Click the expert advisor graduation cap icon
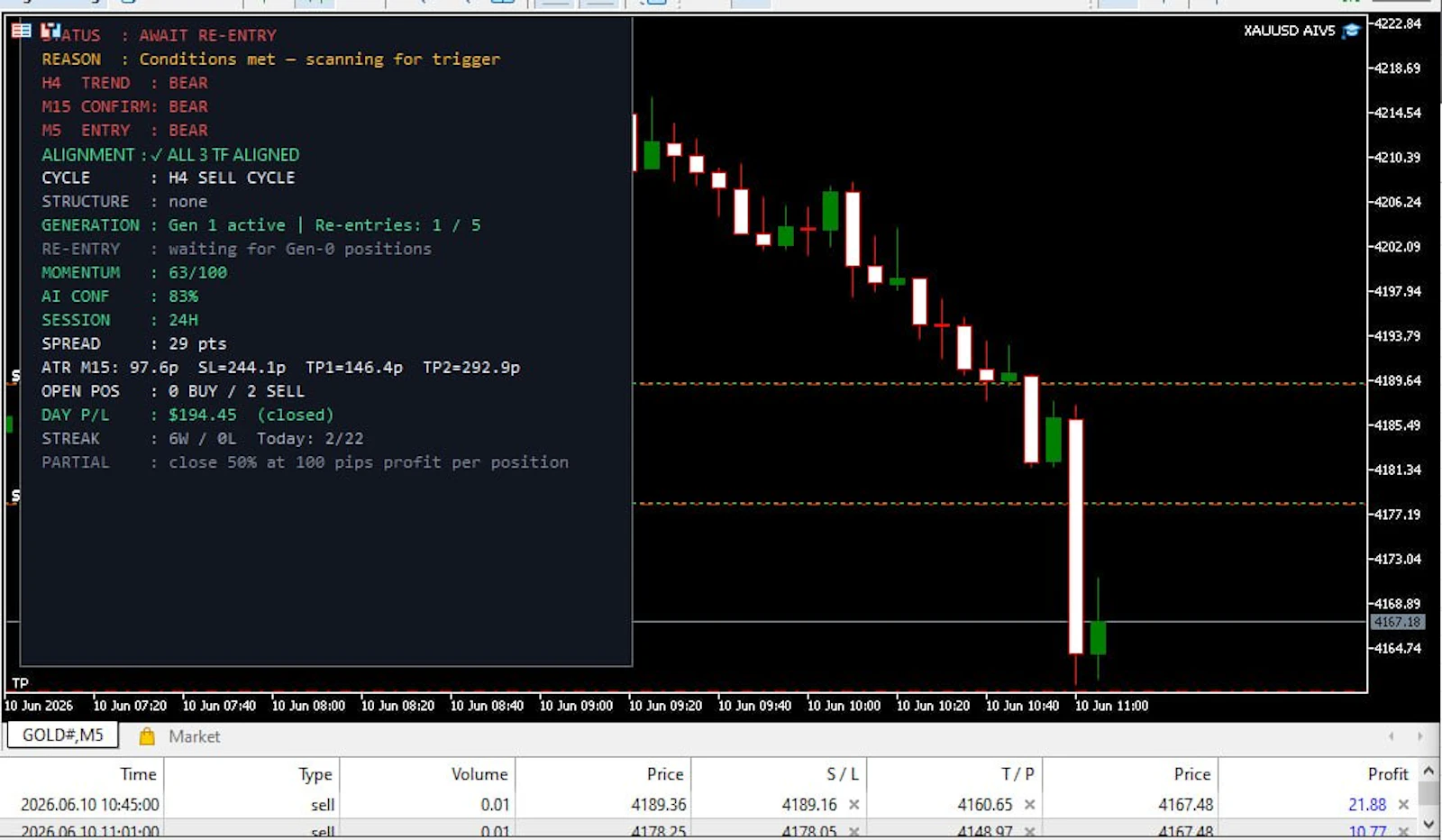Viewport: 1442px width, 840px height. click(1350, 31)
